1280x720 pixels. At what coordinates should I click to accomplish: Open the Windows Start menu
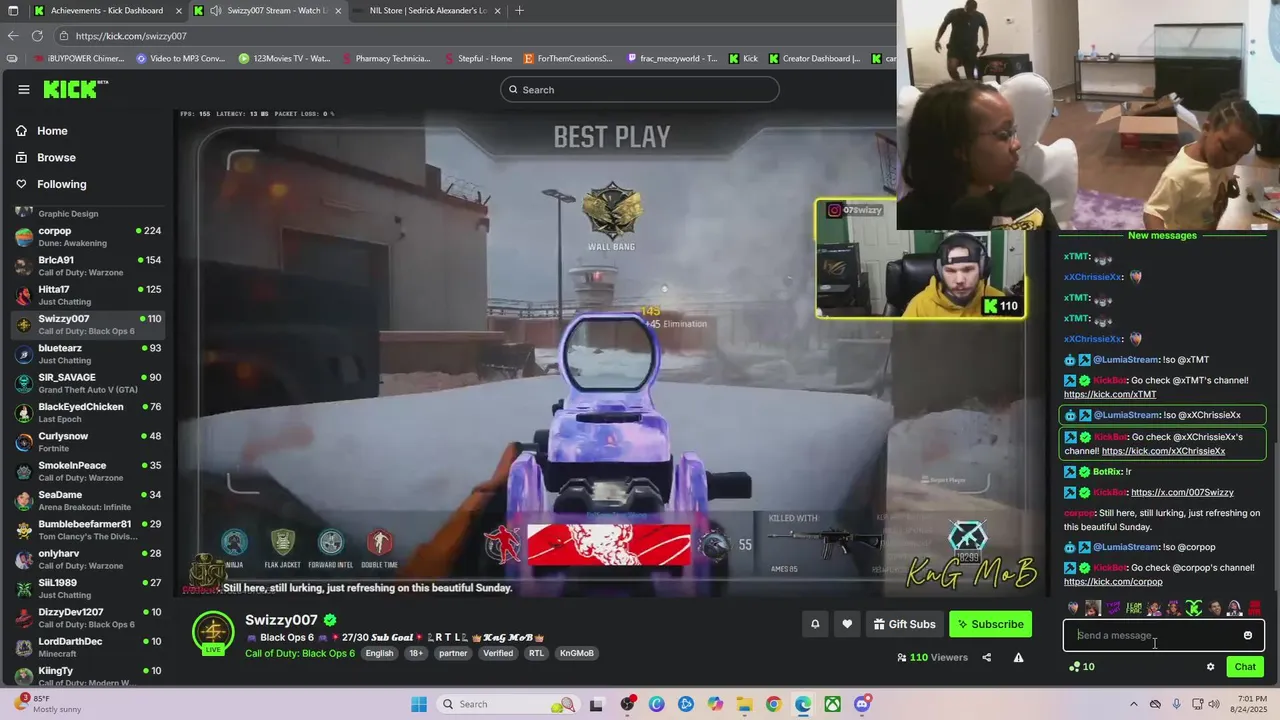[x=419, y=704]
